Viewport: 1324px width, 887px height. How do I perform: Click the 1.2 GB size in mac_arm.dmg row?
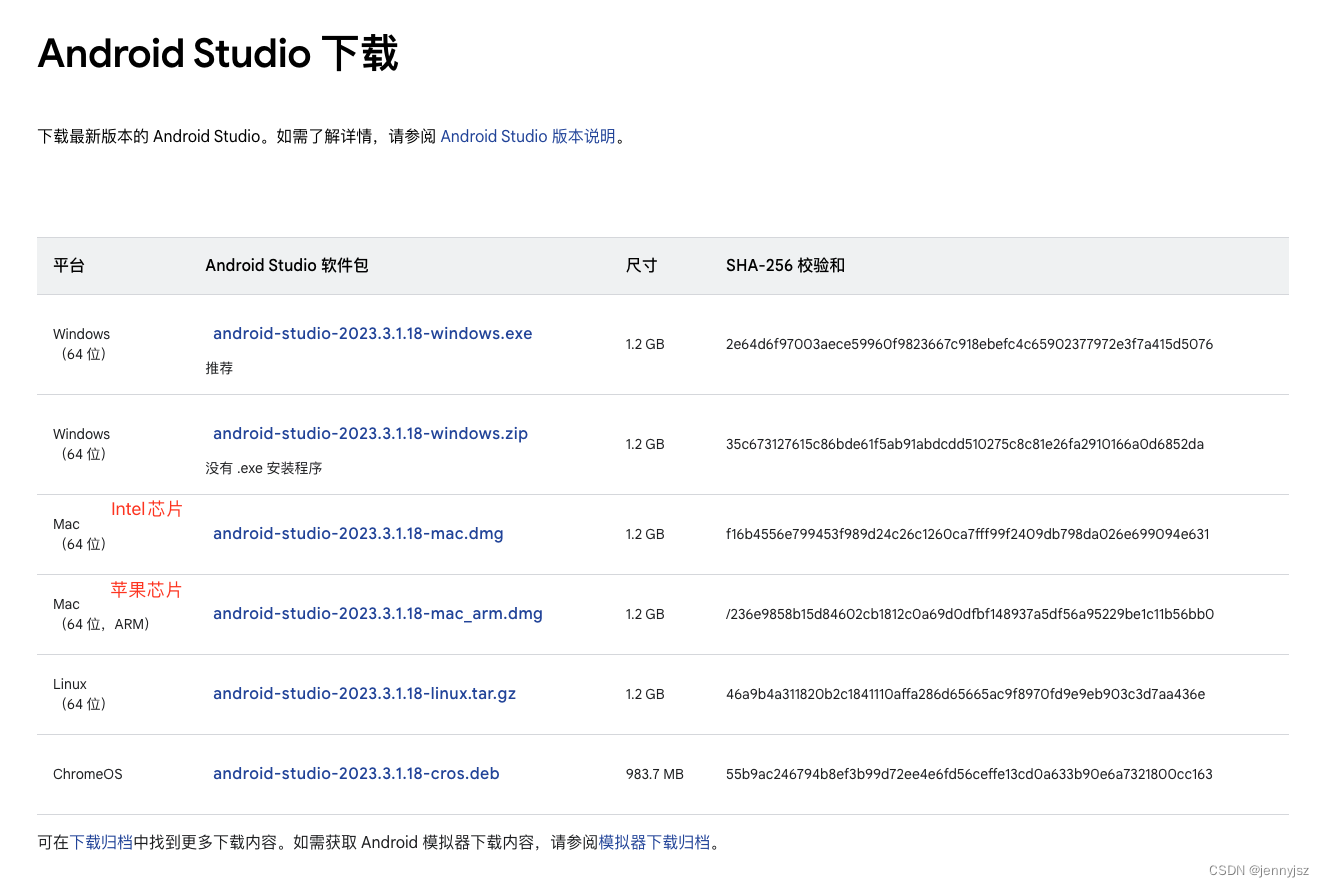(645, 614)
